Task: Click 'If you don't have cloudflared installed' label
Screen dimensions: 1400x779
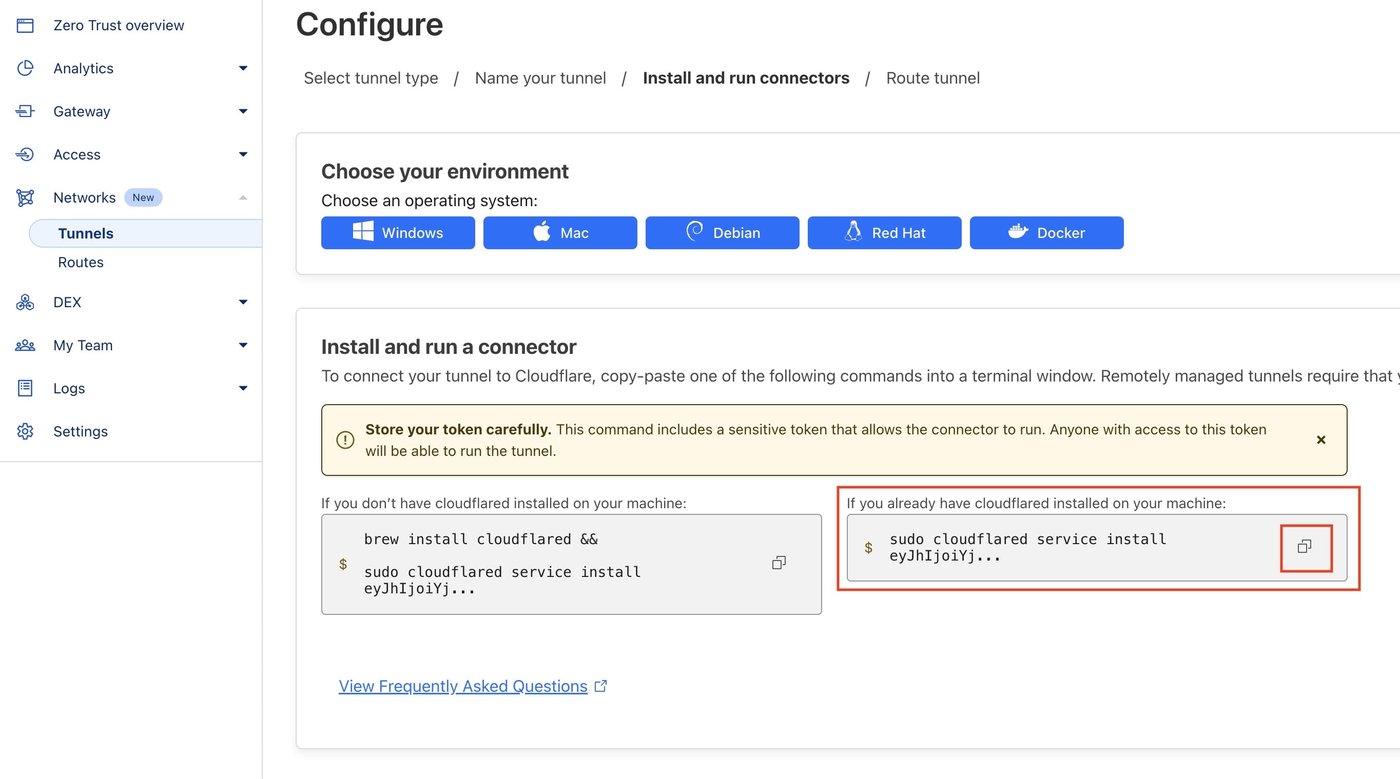Action: [504, 503]
